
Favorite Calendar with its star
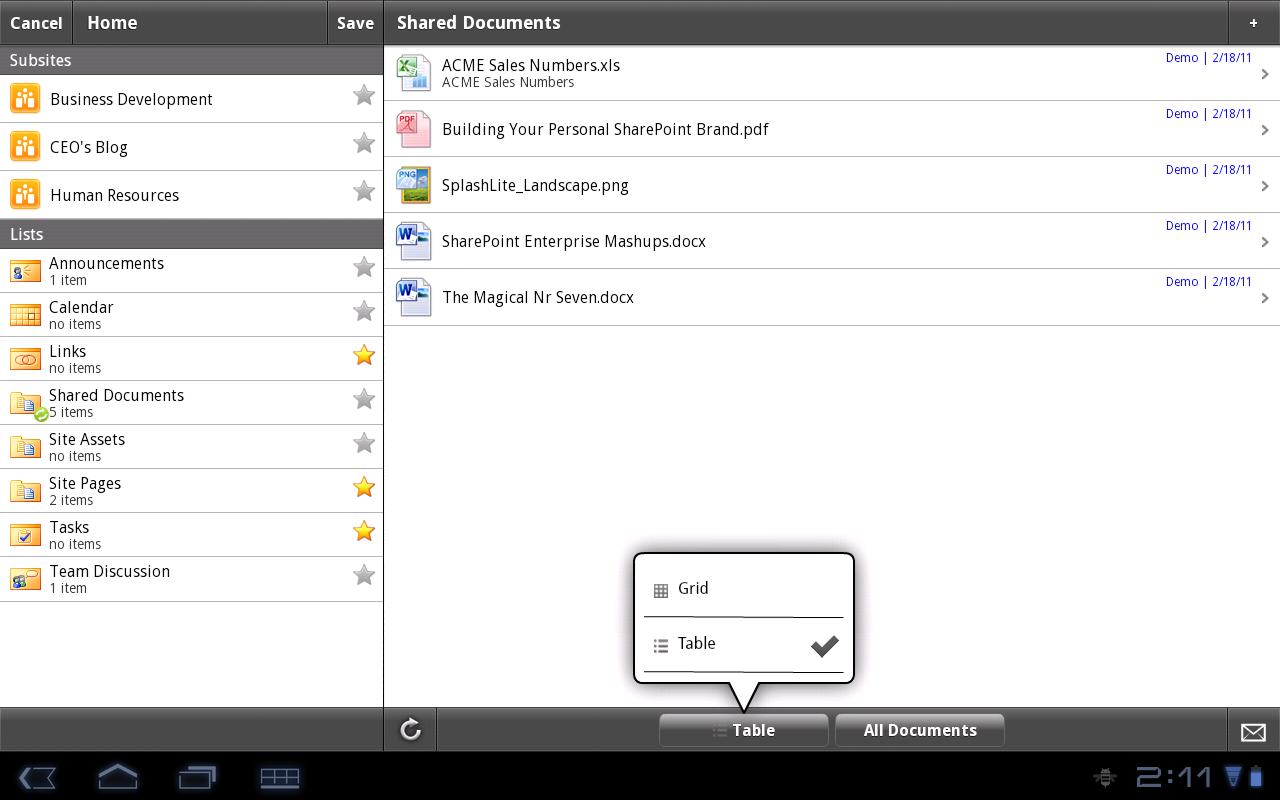point(364,311)
